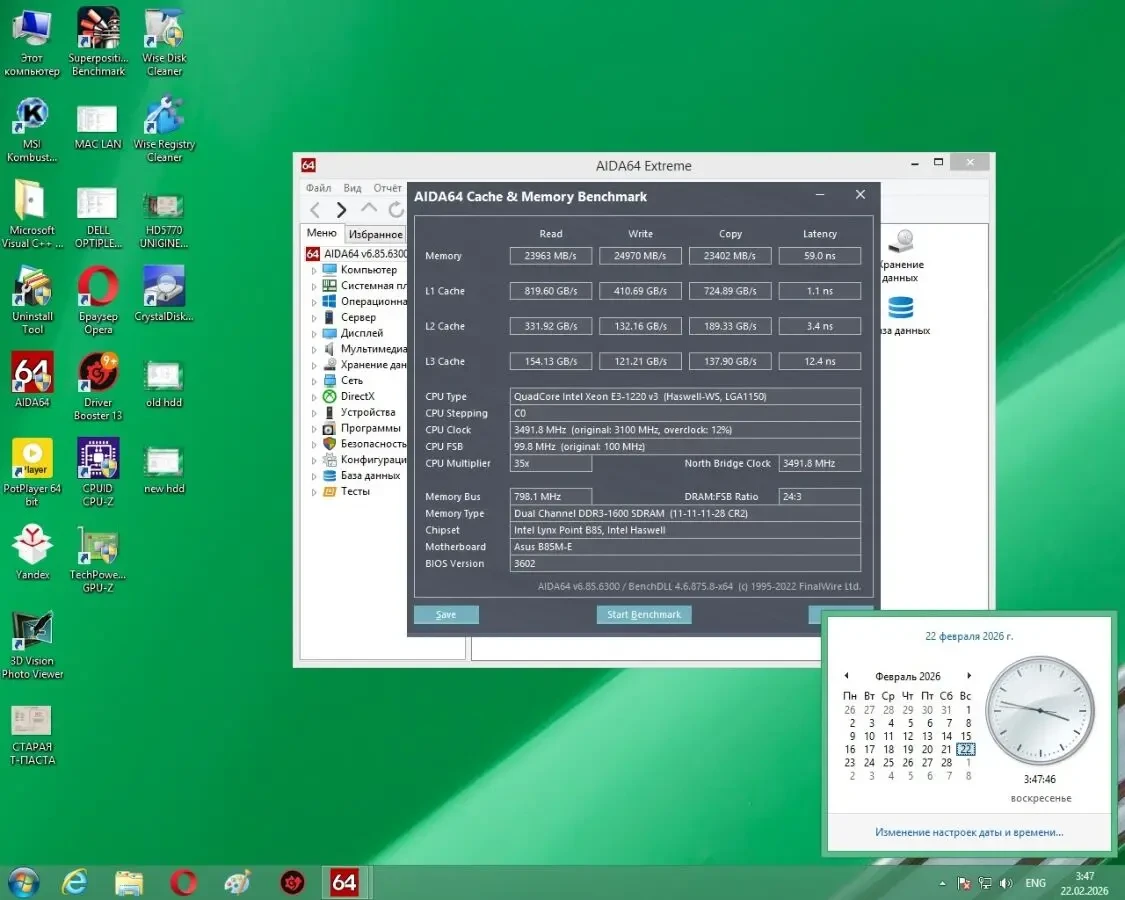Click the AIDA64 back navigation arrow

[314, 210]
